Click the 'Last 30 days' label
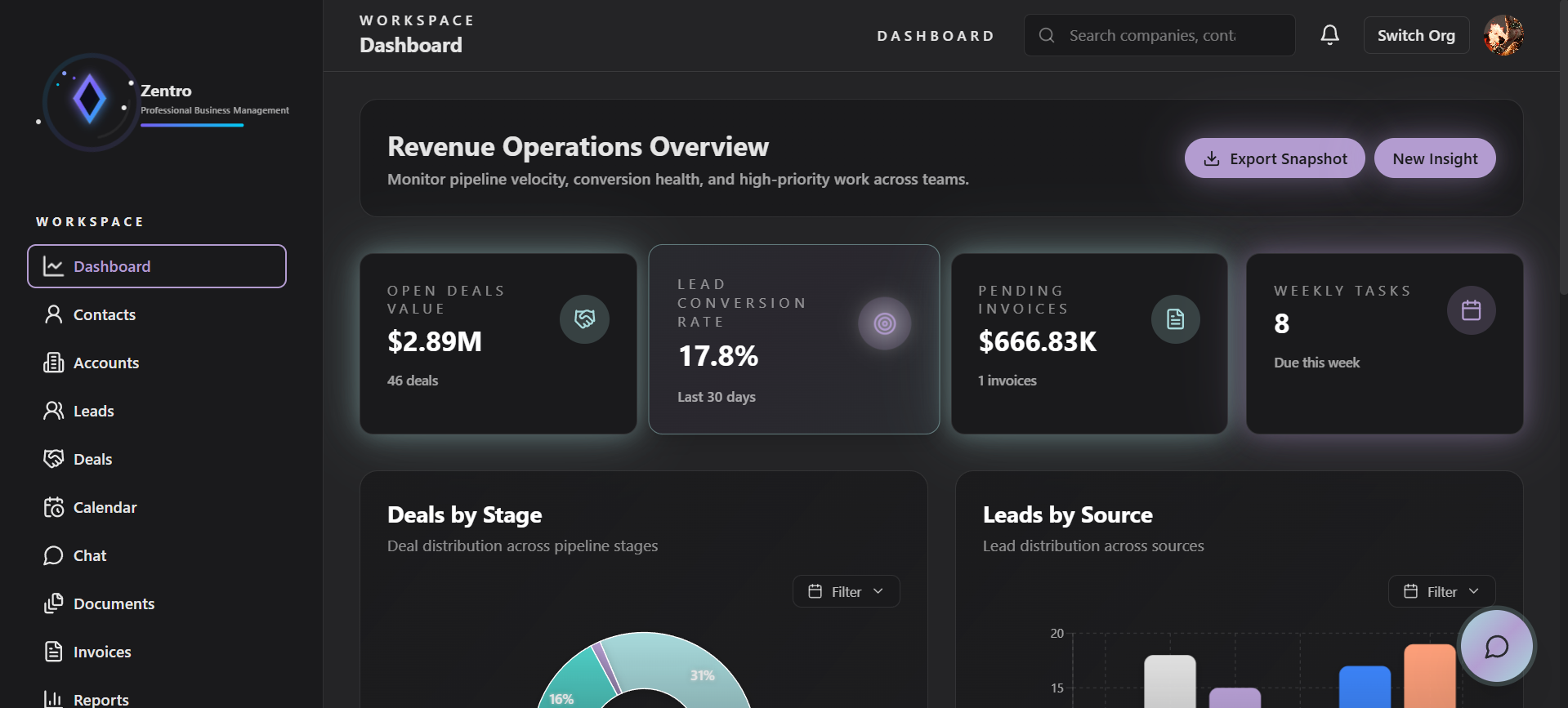1568x708 pixels. 717,397
